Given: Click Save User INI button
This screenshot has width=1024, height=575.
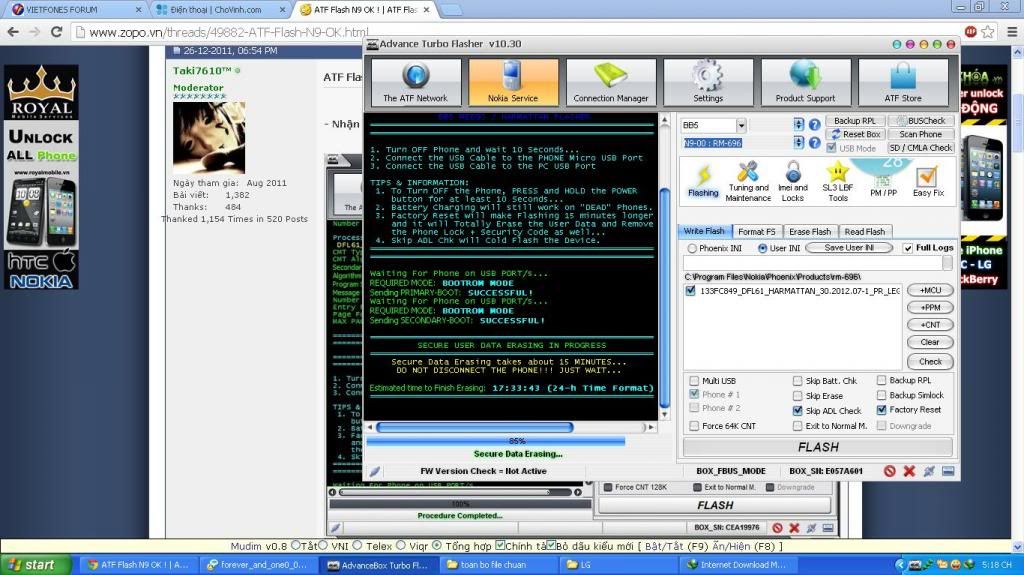Looking at the screenshot, I should (849, 248).
